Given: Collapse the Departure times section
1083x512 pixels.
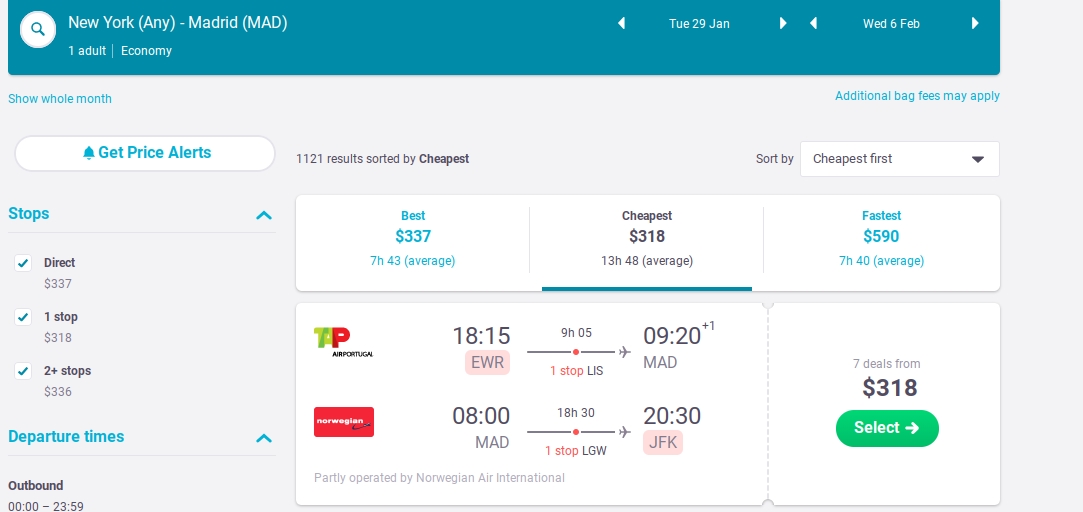Looking at the screenshot, I should coord(264,438).
